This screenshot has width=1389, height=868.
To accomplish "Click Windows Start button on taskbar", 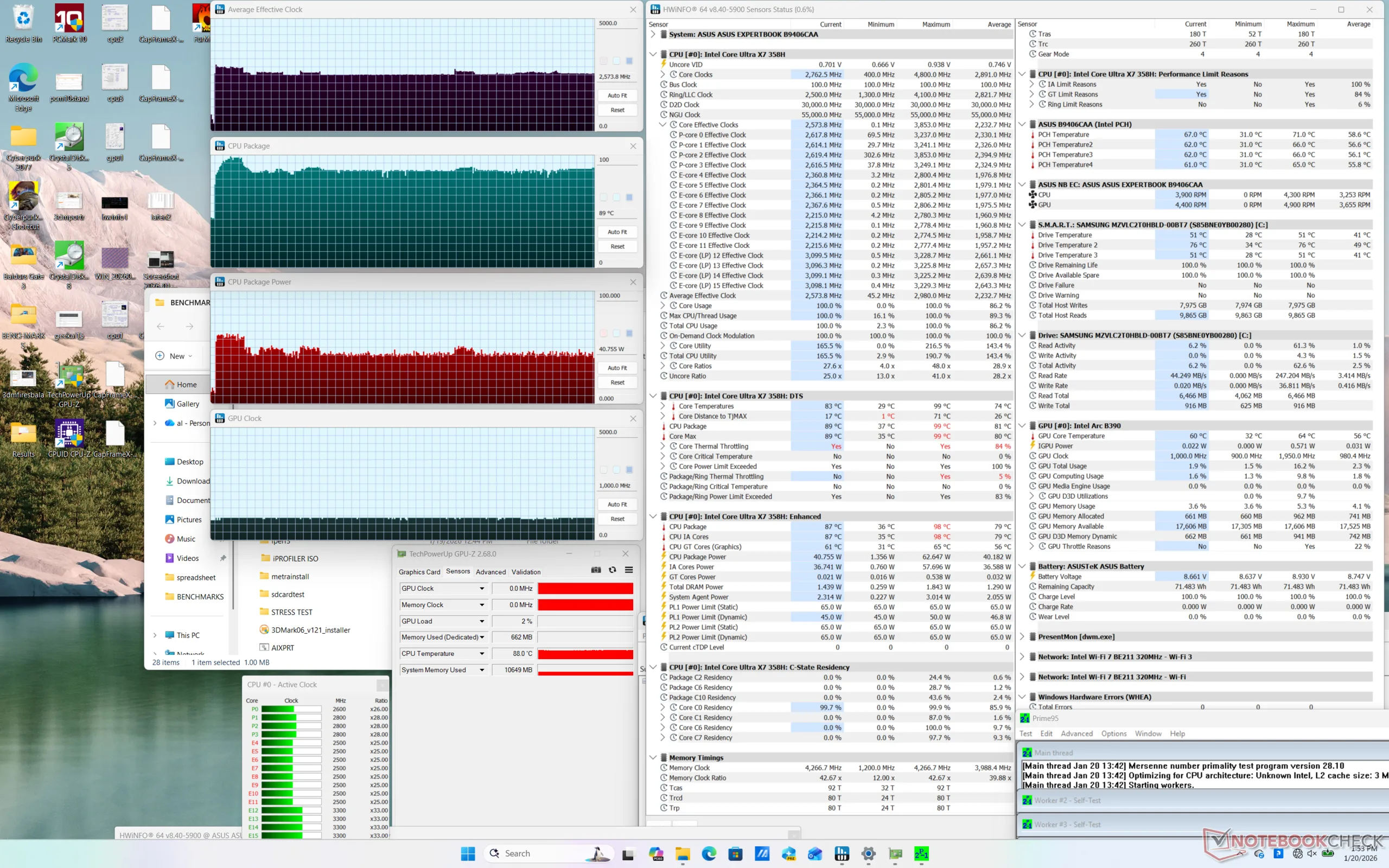I will 468,854.
